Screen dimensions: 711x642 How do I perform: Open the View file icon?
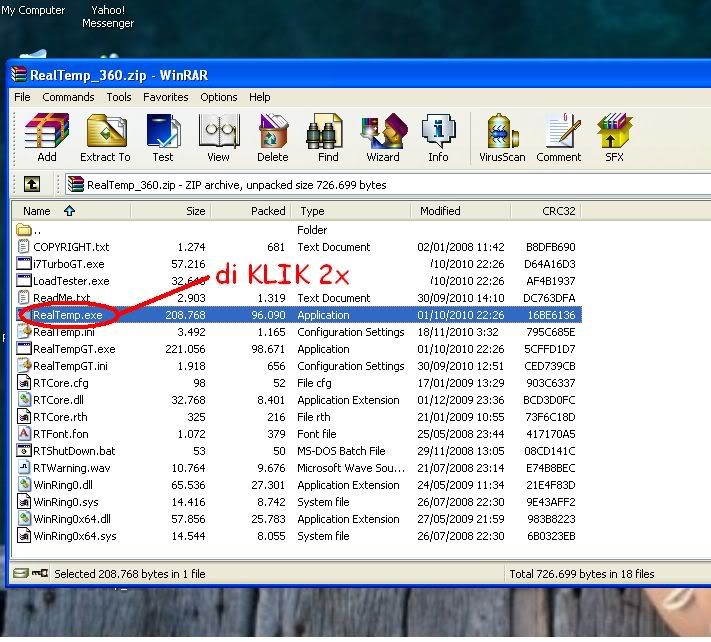tap(219, 131)
